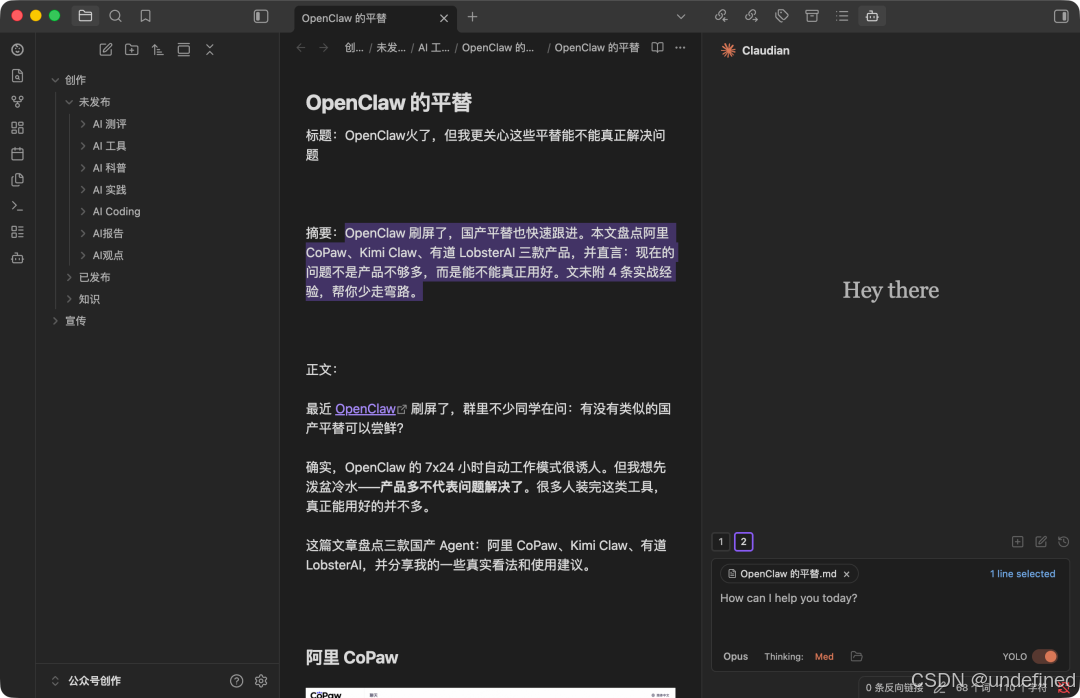Image resolution: width=1080 pixels, height=698 pixels.
Task: Create a new note icon
Action: click(105, 50)
